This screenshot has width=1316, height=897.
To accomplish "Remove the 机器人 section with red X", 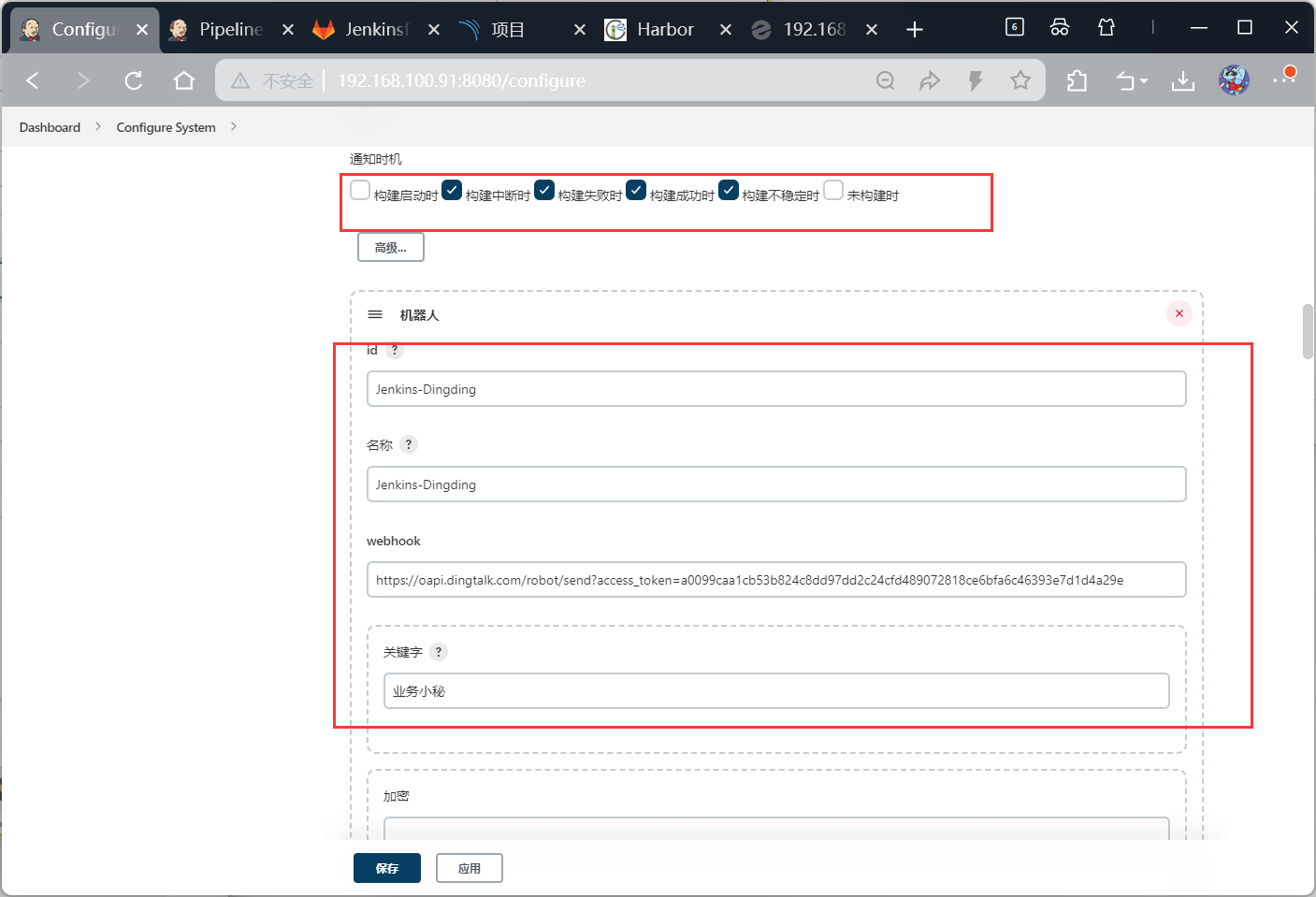I will click(1179, 313).
